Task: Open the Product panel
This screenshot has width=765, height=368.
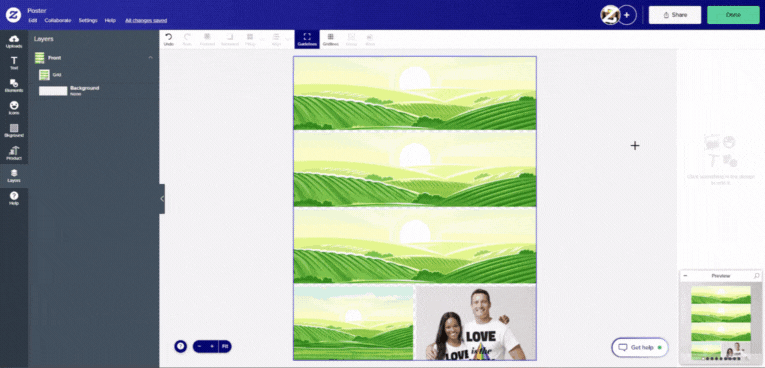Action: coord(14,153)
